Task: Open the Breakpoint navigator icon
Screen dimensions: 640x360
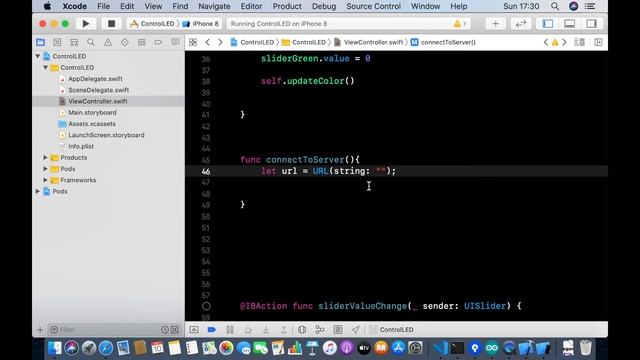Action: (158, 42)
